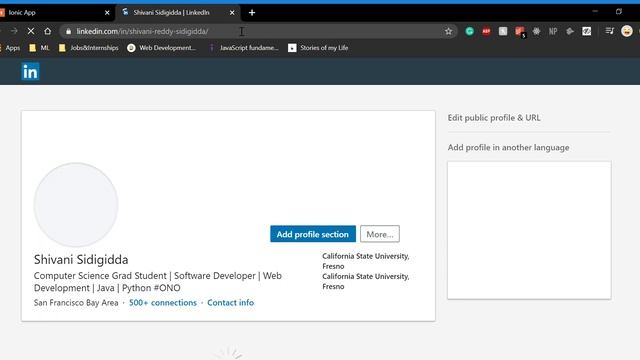Click the NP extension icon
The image size is (640, 360).
pos(553,31)
